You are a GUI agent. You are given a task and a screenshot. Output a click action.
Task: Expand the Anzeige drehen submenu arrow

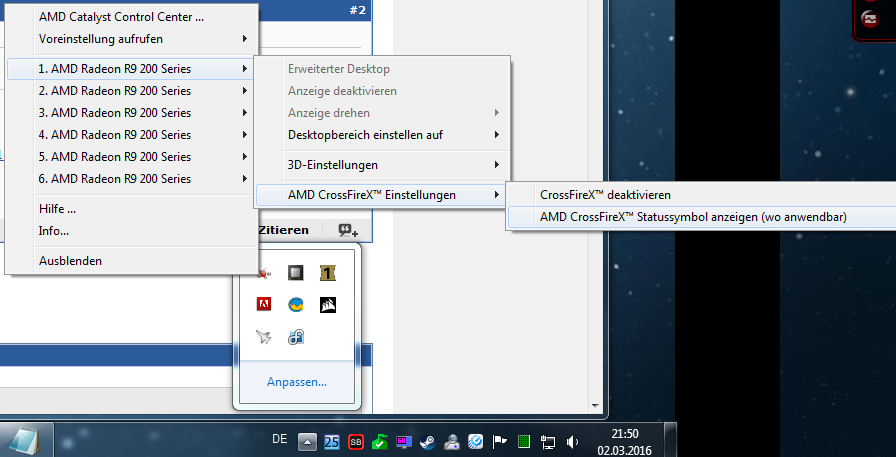point(497,113)
